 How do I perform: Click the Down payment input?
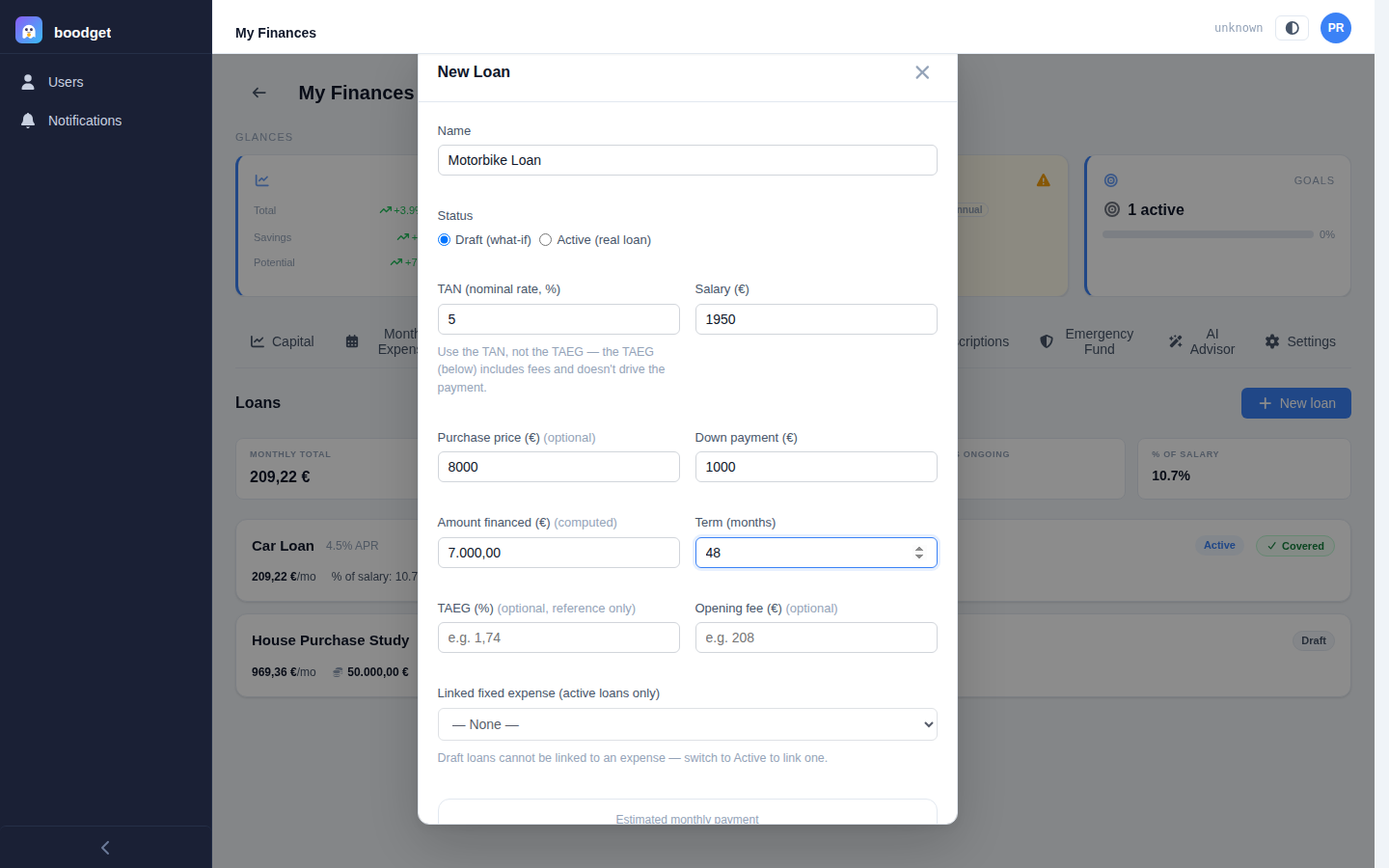pyautogui.click(x=816, y=467)
